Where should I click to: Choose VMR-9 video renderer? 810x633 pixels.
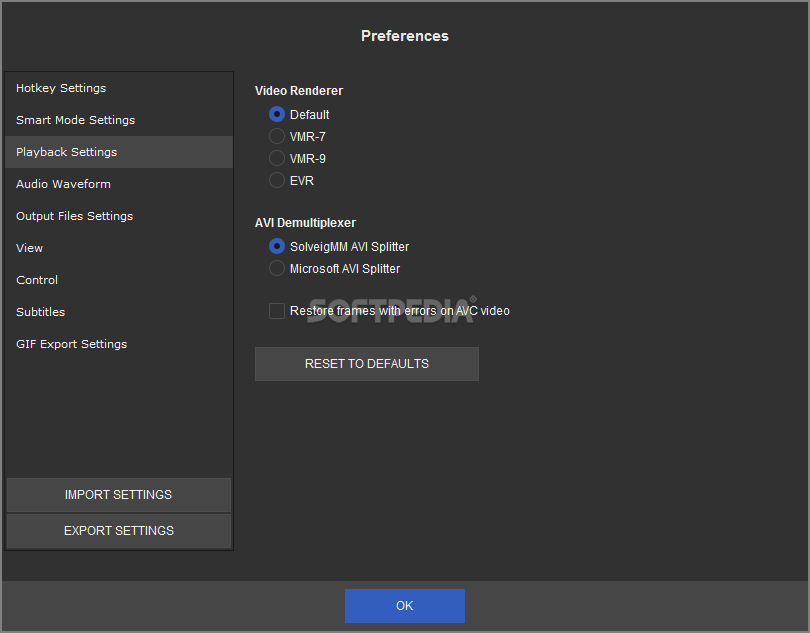277,158
